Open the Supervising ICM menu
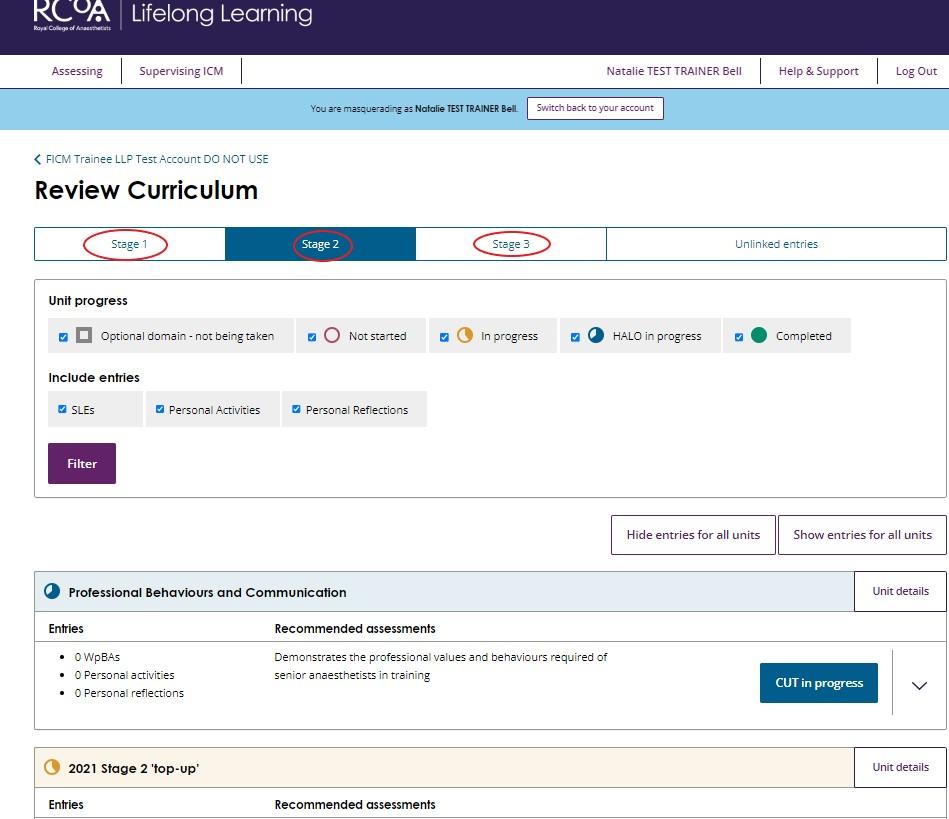This screenshot has width=949, height=819. tap(181, 71)
